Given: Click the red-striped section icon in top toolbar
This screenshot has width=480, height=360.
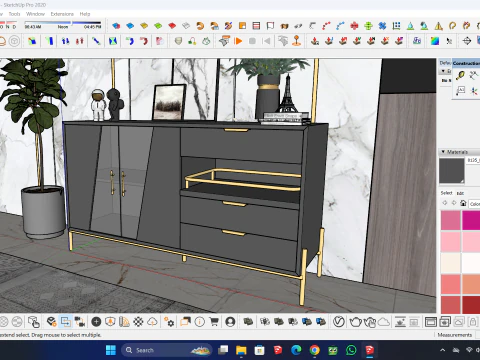Looking at the screenshot, I should pyautogui.click(x=256, y=26).
